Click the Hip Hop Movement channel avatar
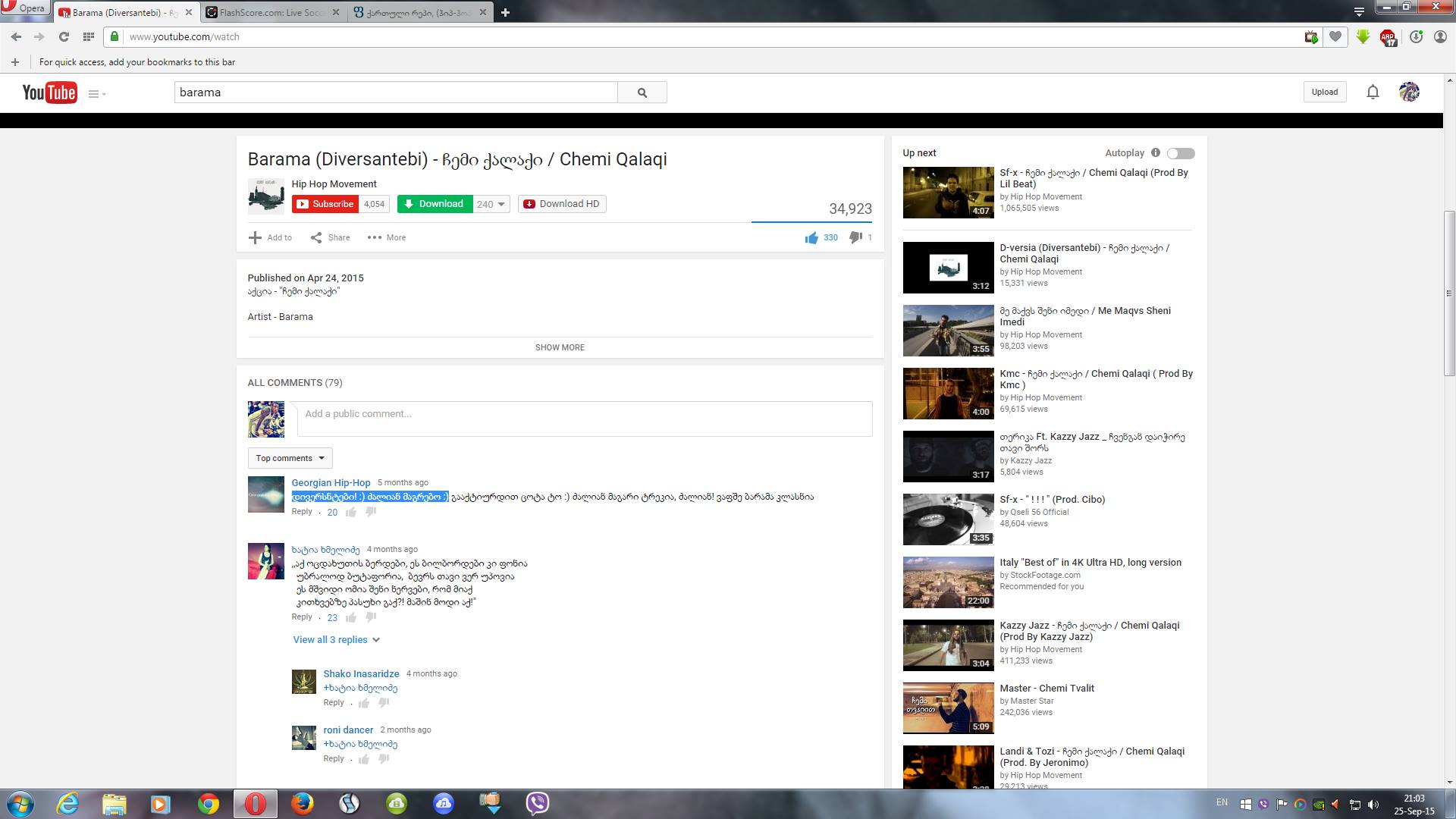Image resolution: width=1456 pixels, height=819 pixels. pos(266,196)
